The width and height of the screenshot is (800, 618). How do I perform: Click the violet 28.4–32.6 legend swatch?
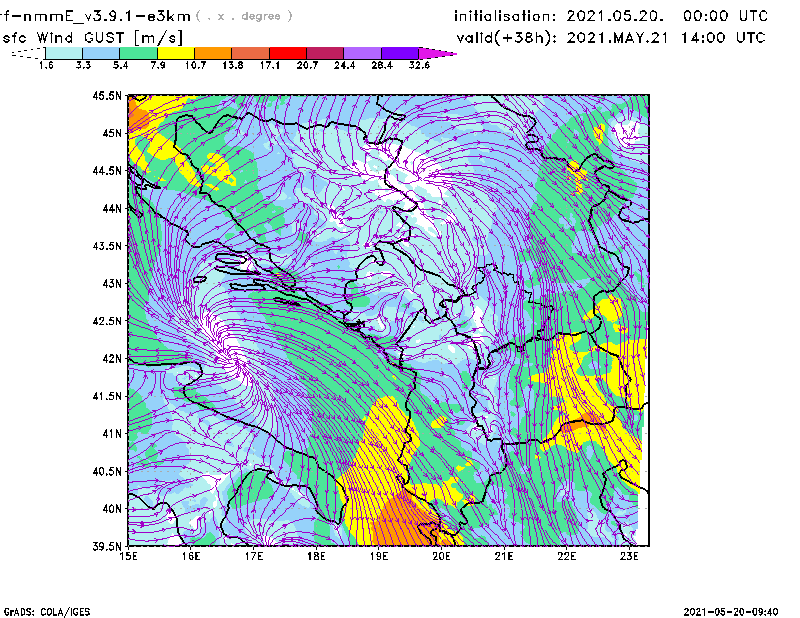point(399,53)
